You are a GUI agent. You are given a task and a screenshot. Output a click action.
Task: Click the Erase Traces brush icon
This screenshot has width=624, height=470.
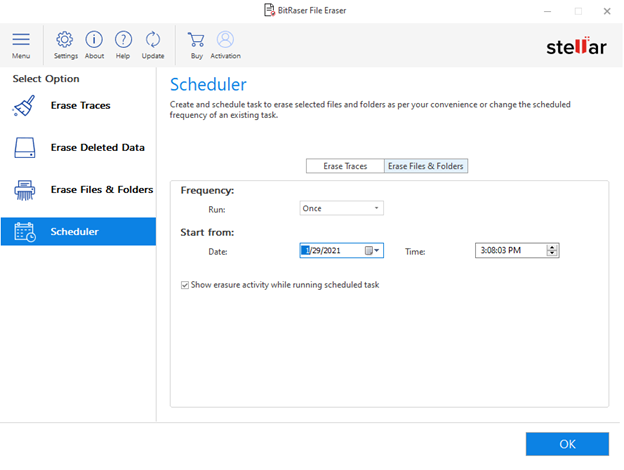(24, 106)
